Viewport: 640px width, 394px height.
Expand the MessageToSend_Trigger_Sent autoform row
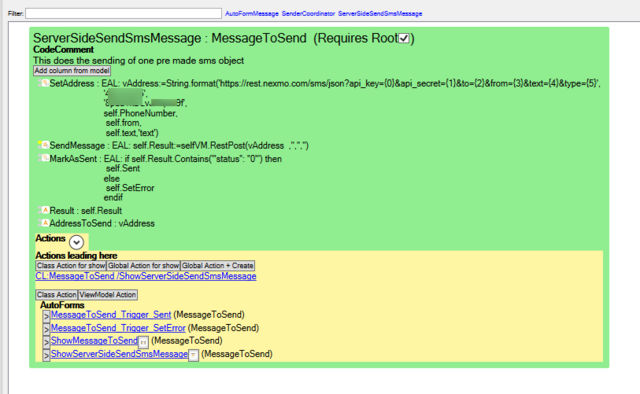(46, 316)
